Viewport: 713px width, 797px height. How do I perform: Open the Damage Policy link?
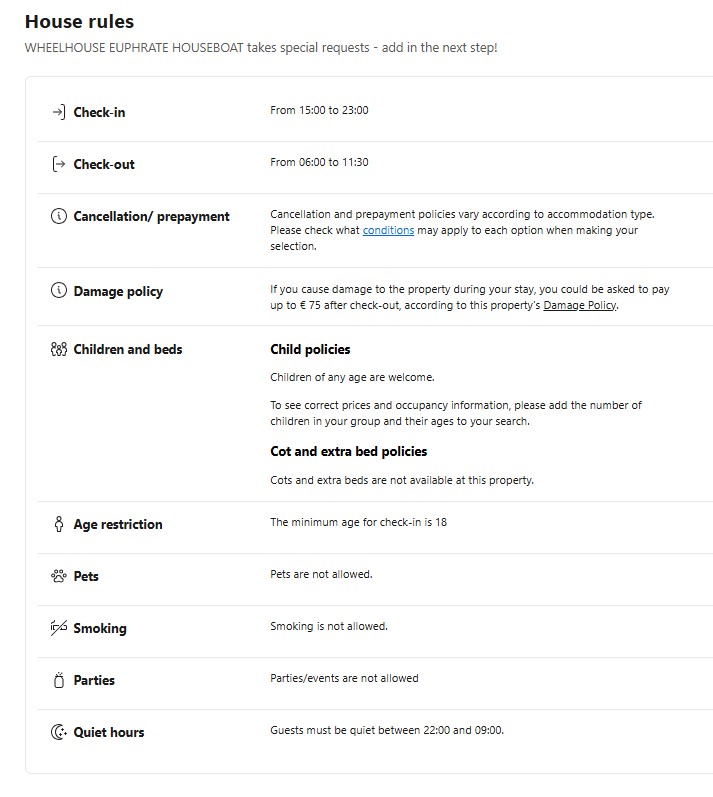click(x=580, y=305)
